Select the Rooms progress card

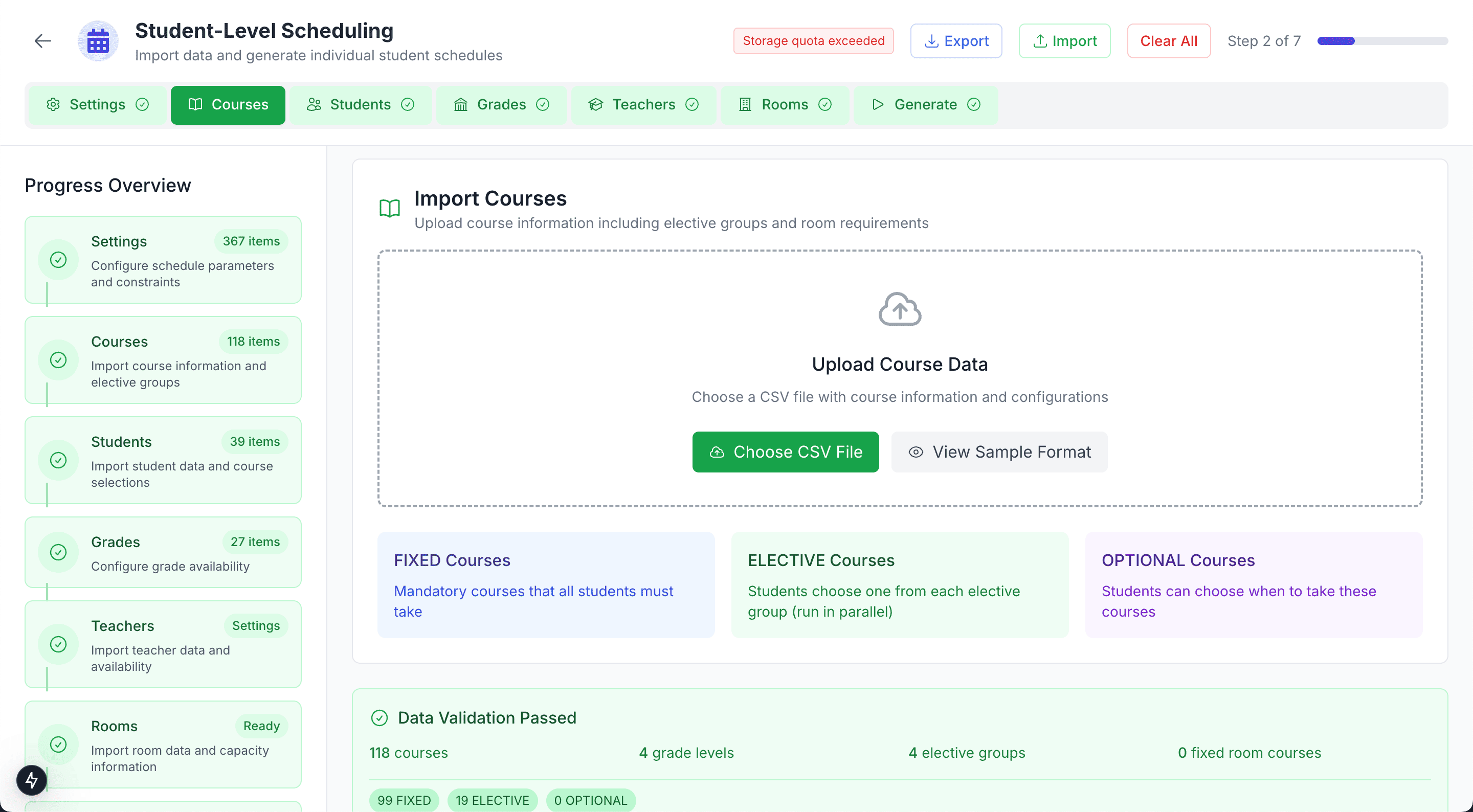(x=163, y=745)
